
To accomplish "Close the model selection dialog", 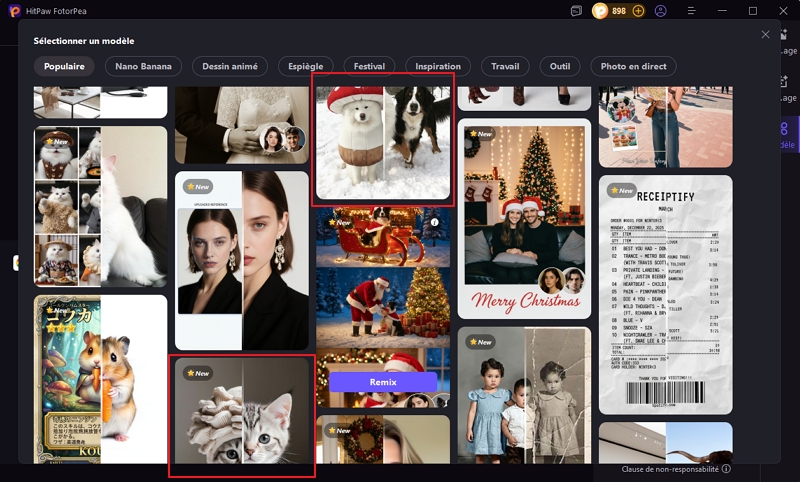I will point(765,34).
